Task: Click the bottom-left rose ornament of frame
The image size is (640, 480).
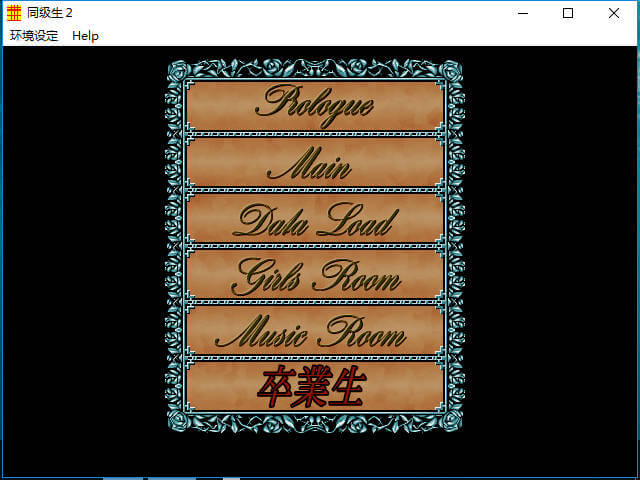Action: pos(178,419)
